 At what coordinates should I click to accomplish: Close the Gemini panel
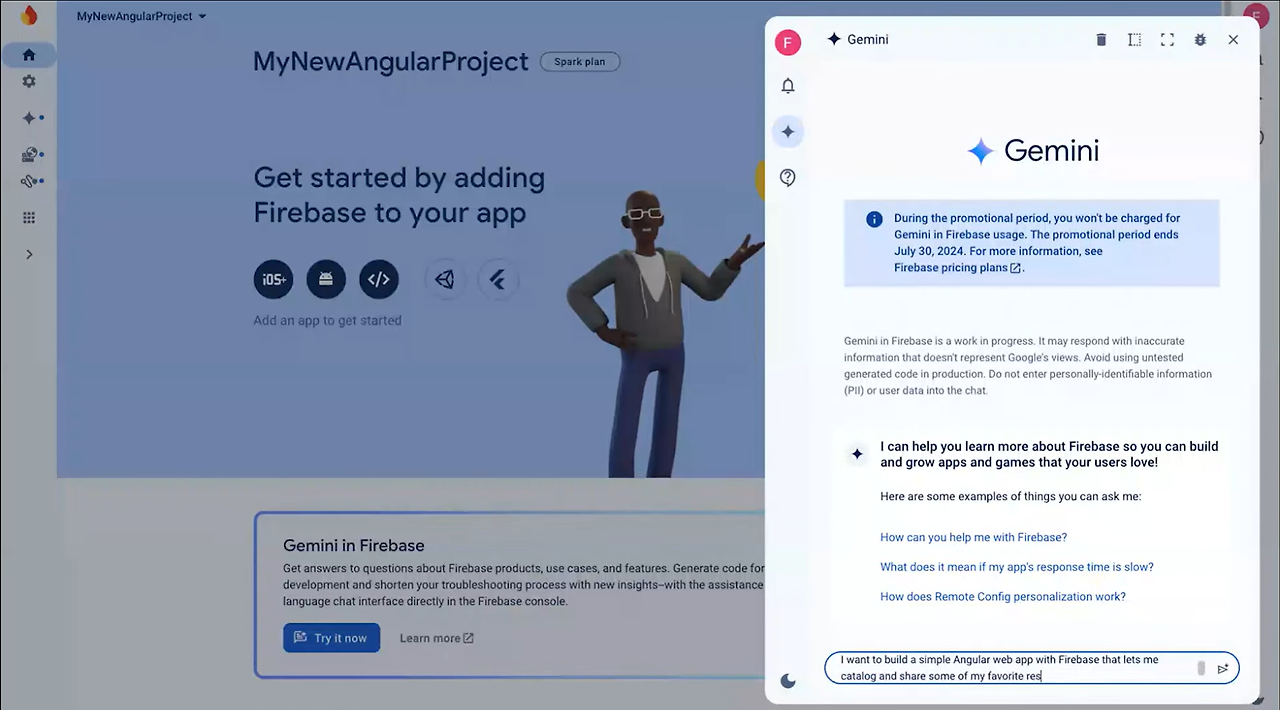coord(1233,40)
